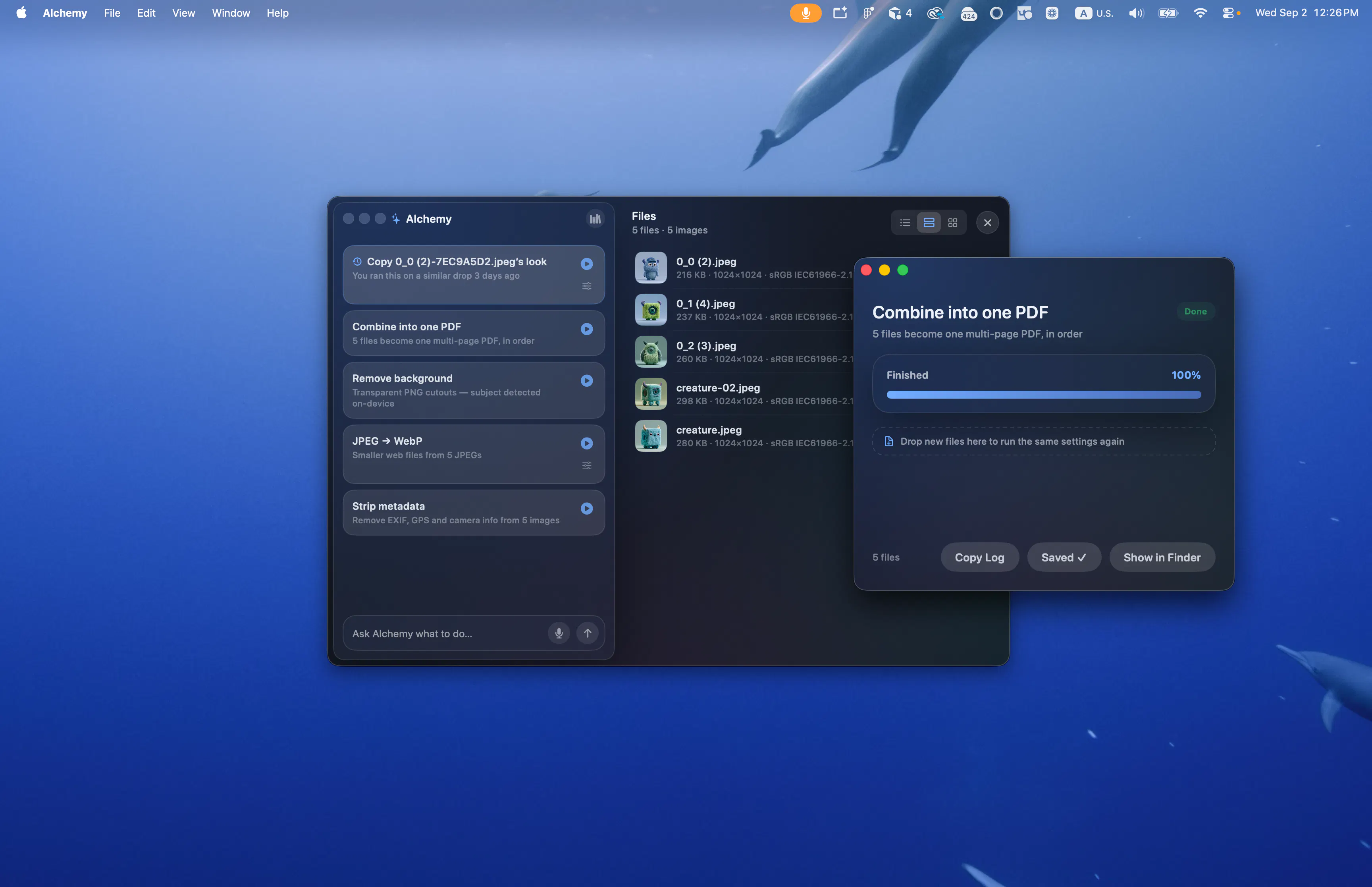Switch Files panel to compact list view
This screenshot has width=1372, height=887.
pyautogui.click(x=905, y=223)
